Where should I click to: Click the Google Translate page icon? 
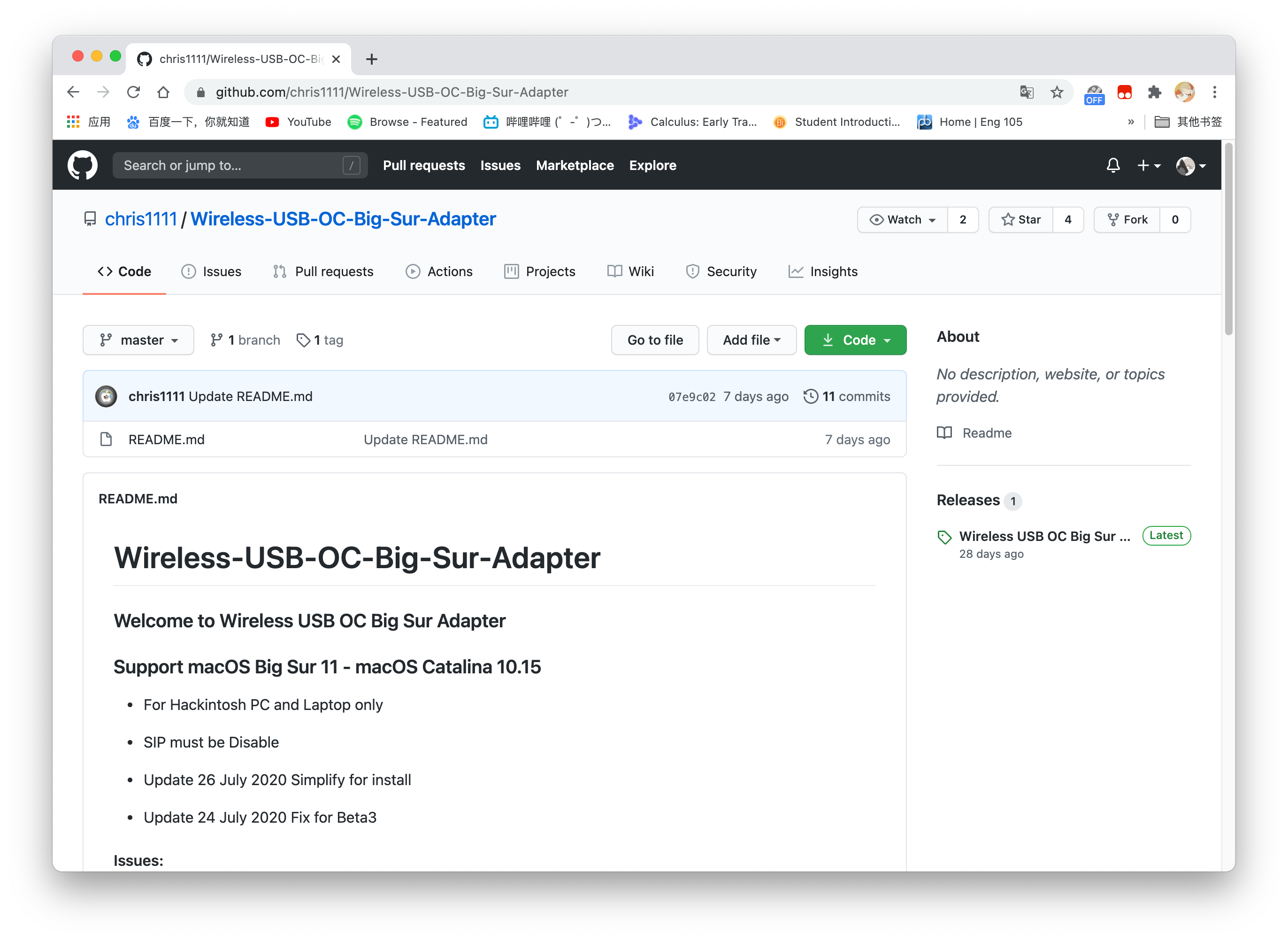pos(1026,93)
